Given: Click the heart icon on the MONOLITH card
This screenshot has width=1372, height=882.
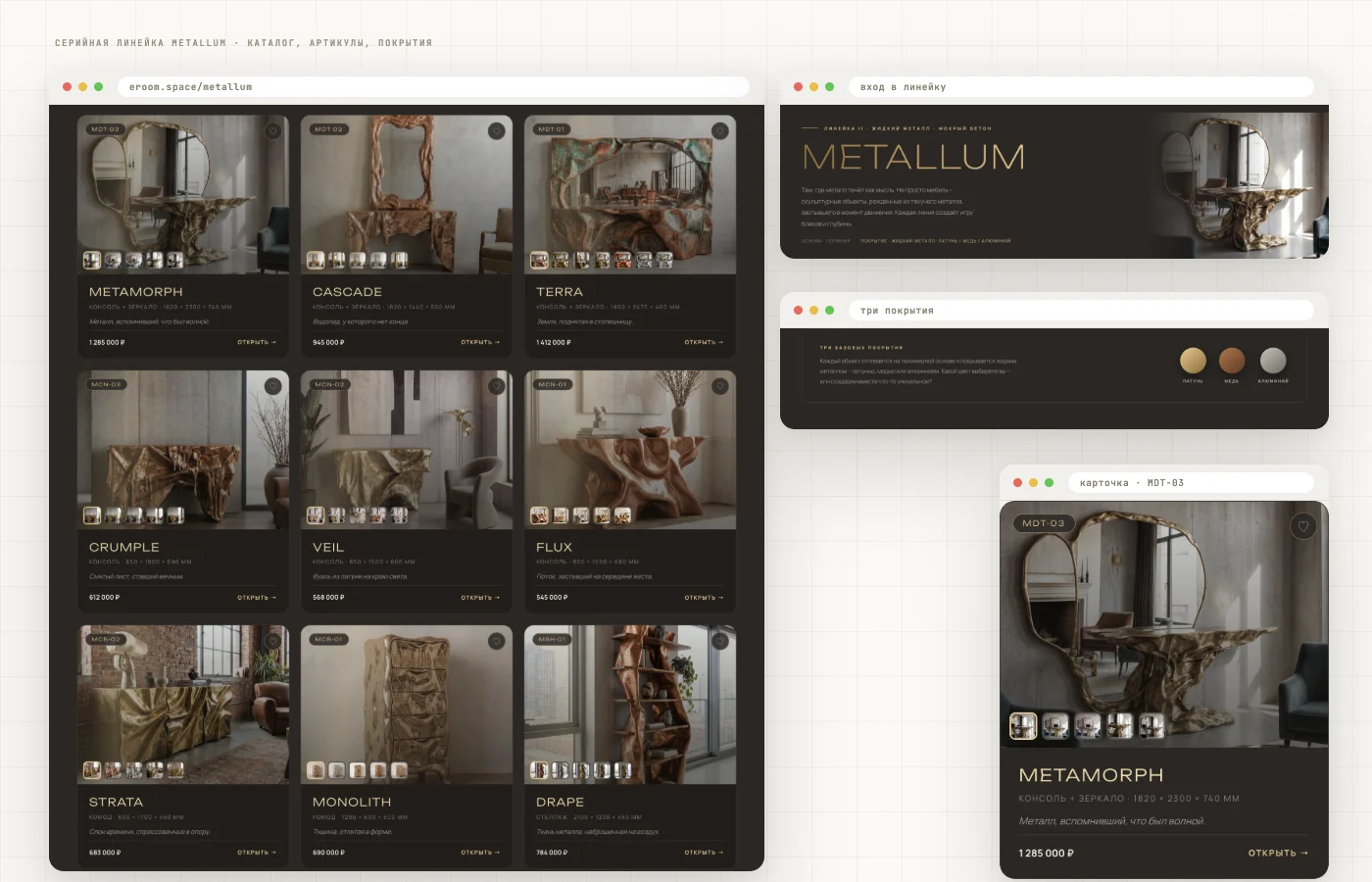Looking at the screenshot, I should (x=497, y=641).
